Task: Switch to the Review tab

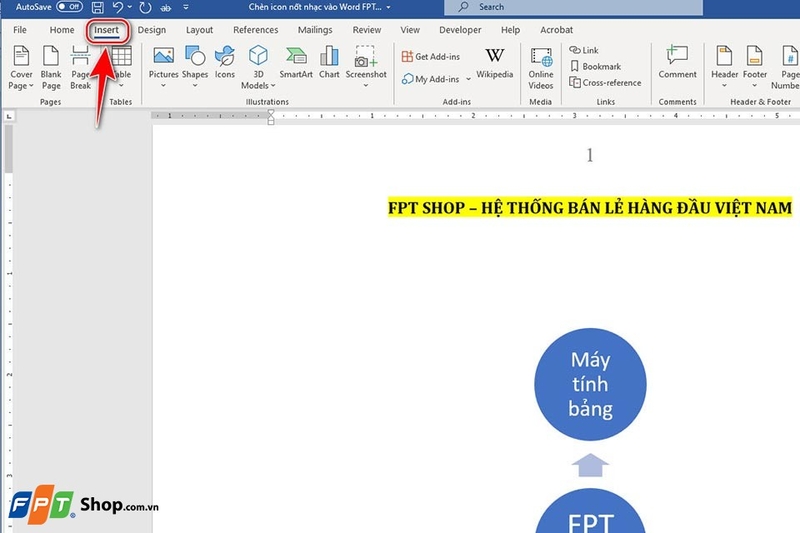Action: (367, 30)
